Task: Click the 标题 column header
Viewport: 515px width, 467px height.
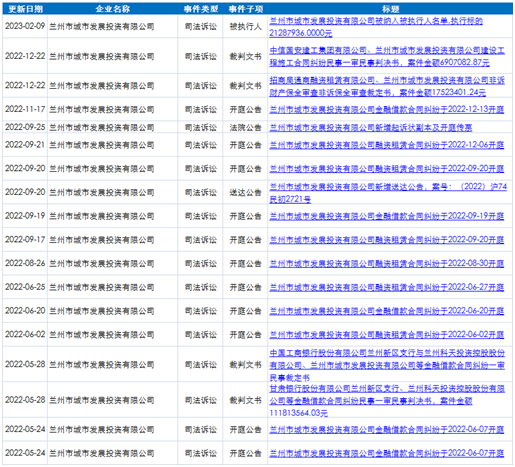Action: [x=390, y=9]
